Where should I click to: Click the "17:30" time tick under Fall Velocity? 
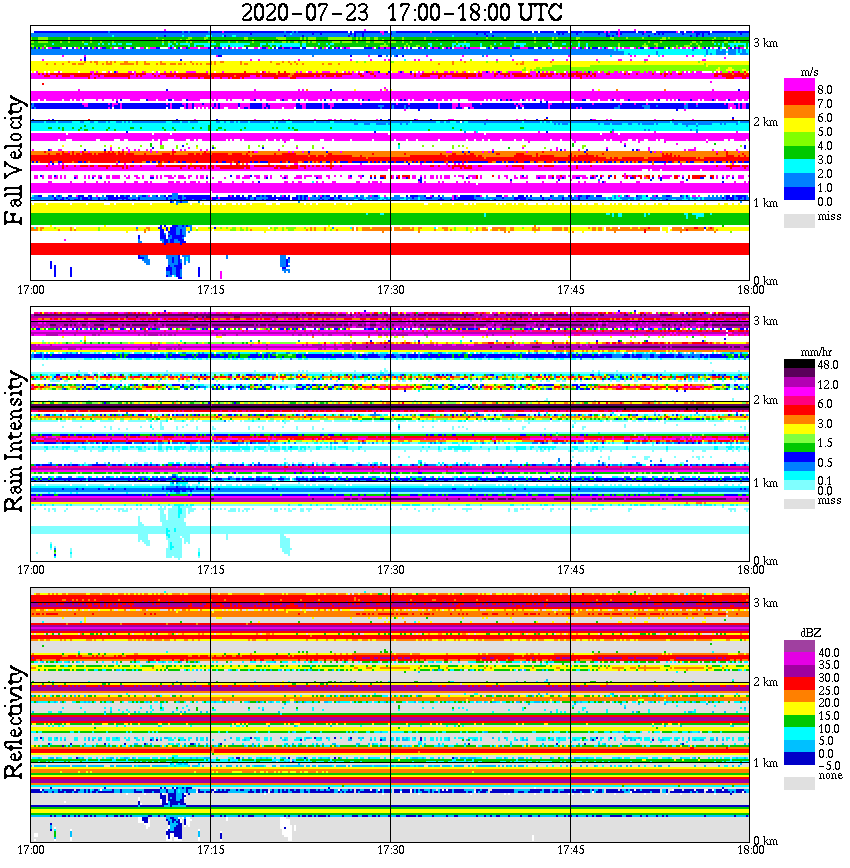[391, 290]
